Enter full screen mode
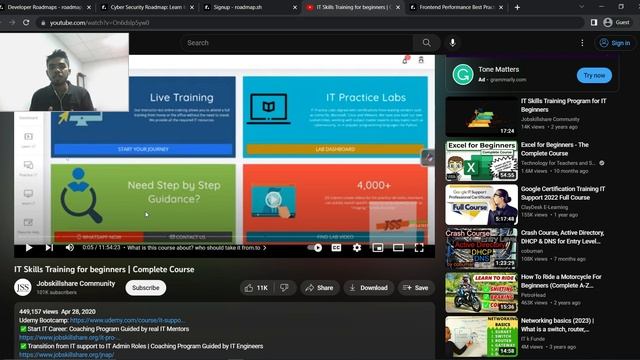Screen dimensions: 640x360 [419, 248]
